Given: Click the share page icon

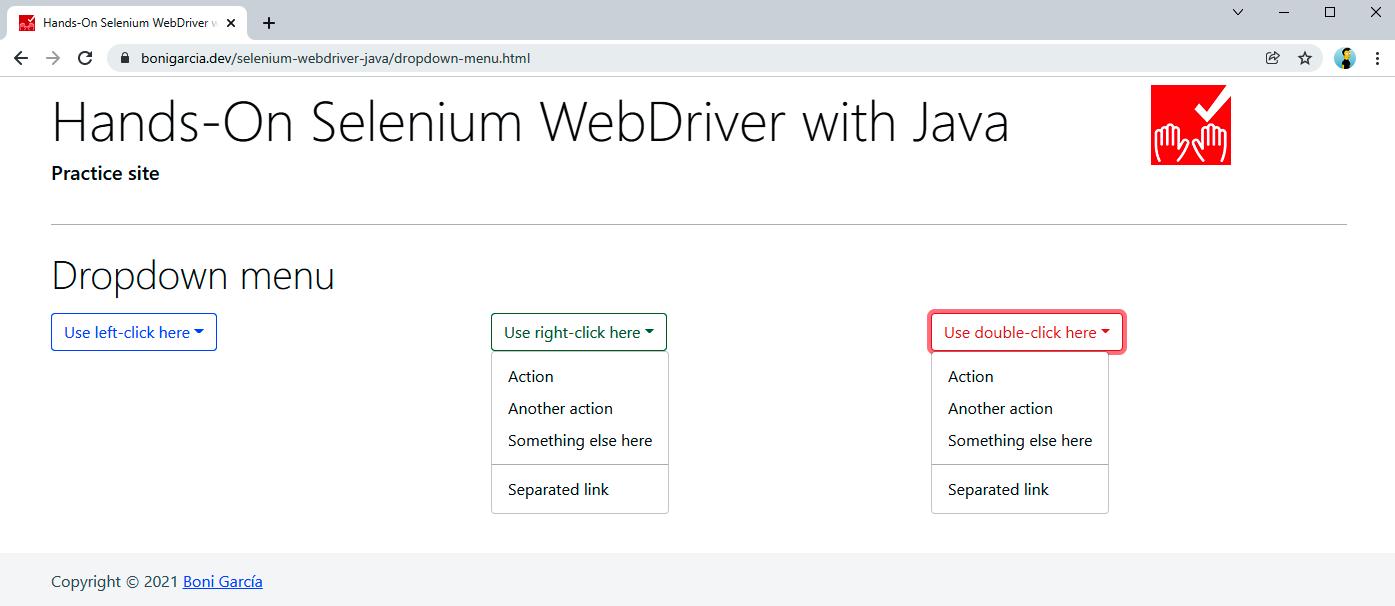Looking at the screenshot, I should 1273,58.
